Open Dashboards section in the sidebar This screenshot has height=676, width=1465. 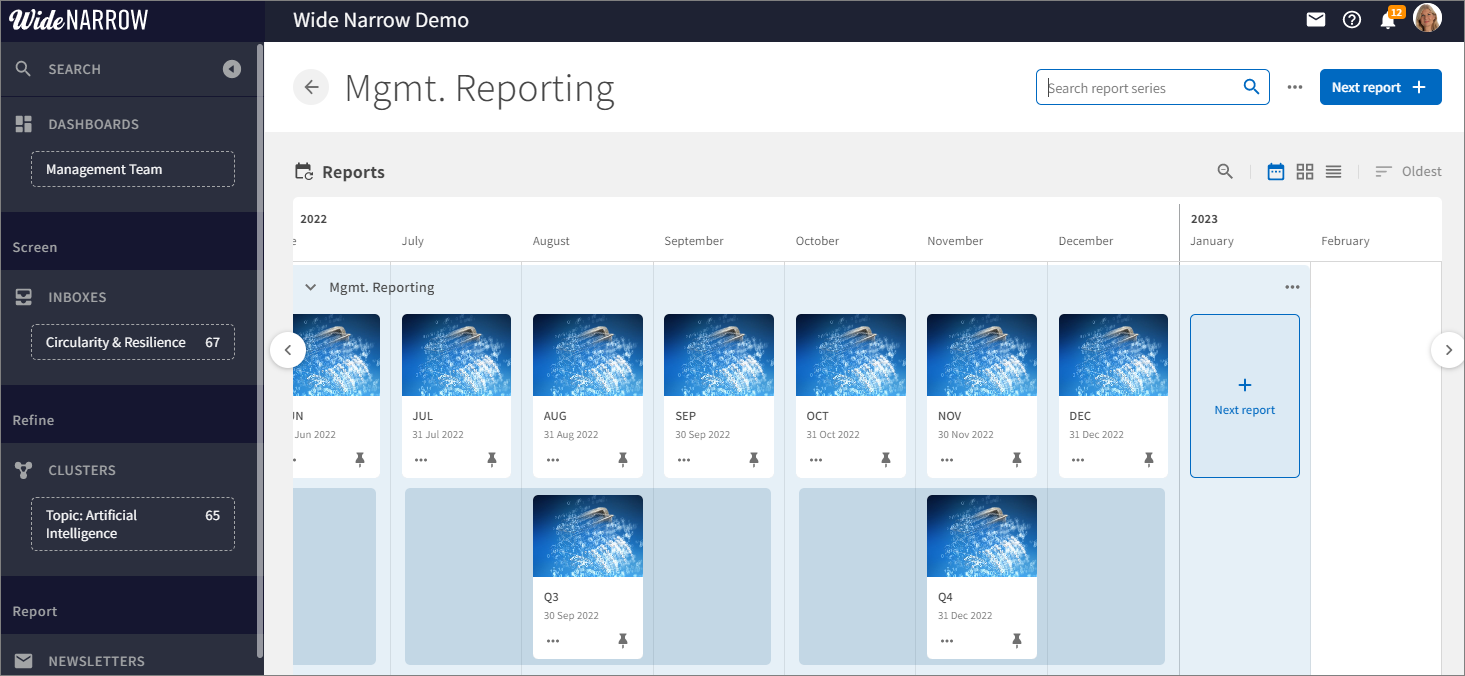click(93, 124)
